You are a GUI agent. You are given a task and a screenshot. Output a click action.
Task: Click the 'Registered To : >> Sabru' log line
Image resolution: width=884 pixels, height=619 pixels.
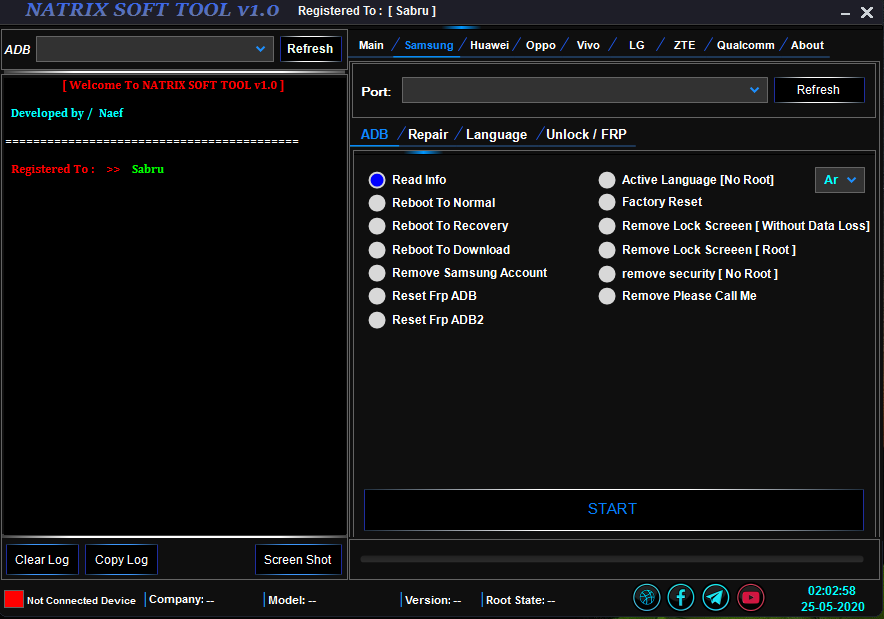coord(87,169)
